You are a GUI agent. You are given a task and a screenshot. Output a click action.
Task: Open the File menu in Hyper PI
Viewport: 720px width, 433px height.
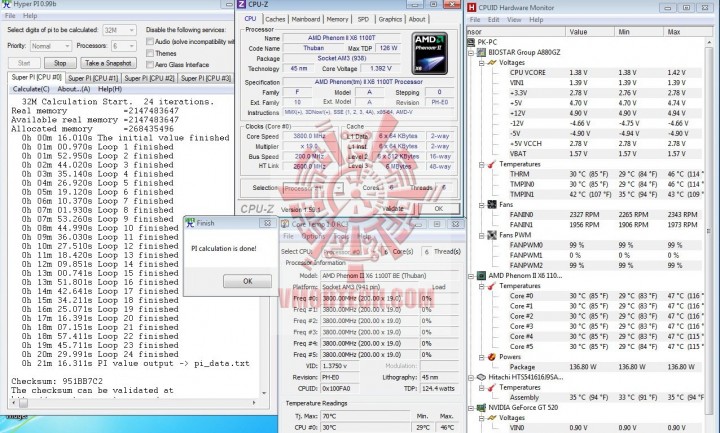coord(10,16)
